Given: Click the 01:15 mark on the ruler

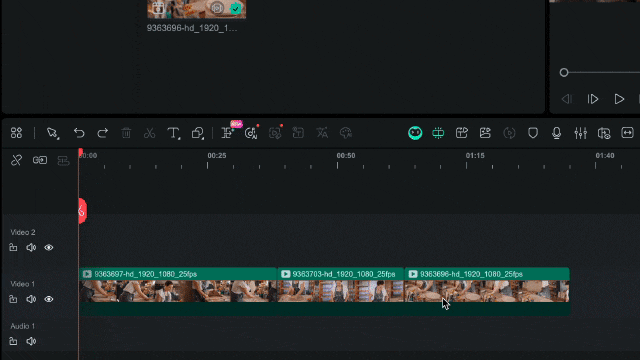Looking at the screenshot, I should [475, 156].
